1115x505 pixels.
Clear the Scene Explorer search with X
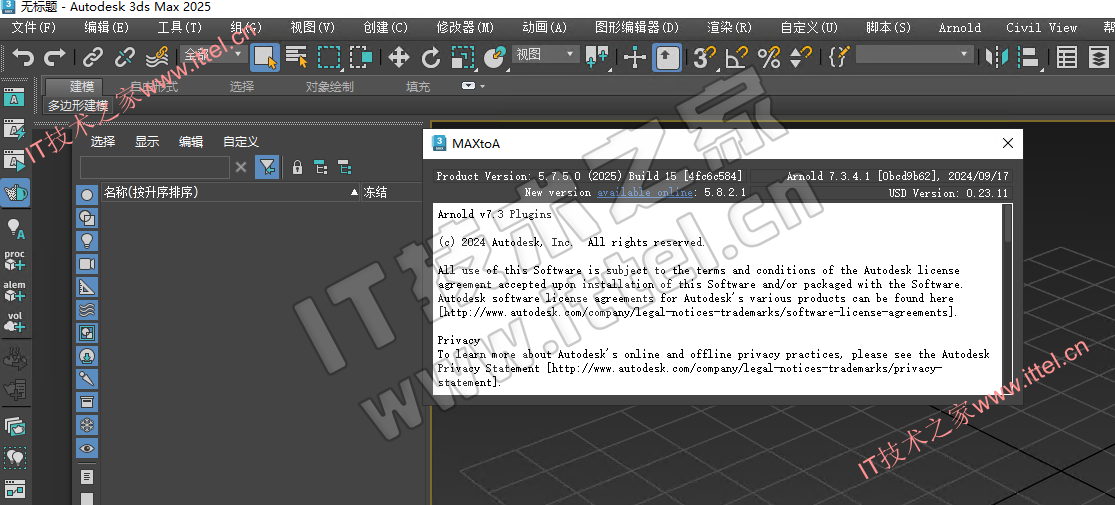pyautogui.click(x=241, y=167)
